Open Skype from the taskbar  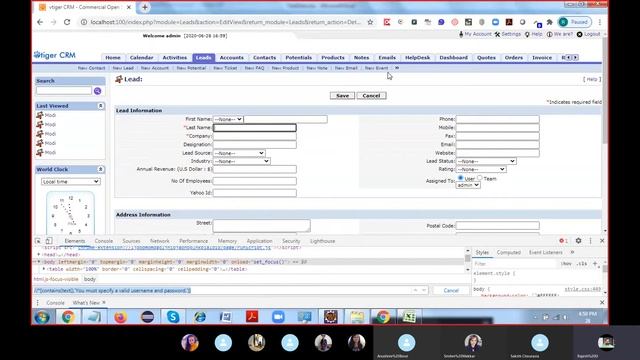(x=173, y=317)
